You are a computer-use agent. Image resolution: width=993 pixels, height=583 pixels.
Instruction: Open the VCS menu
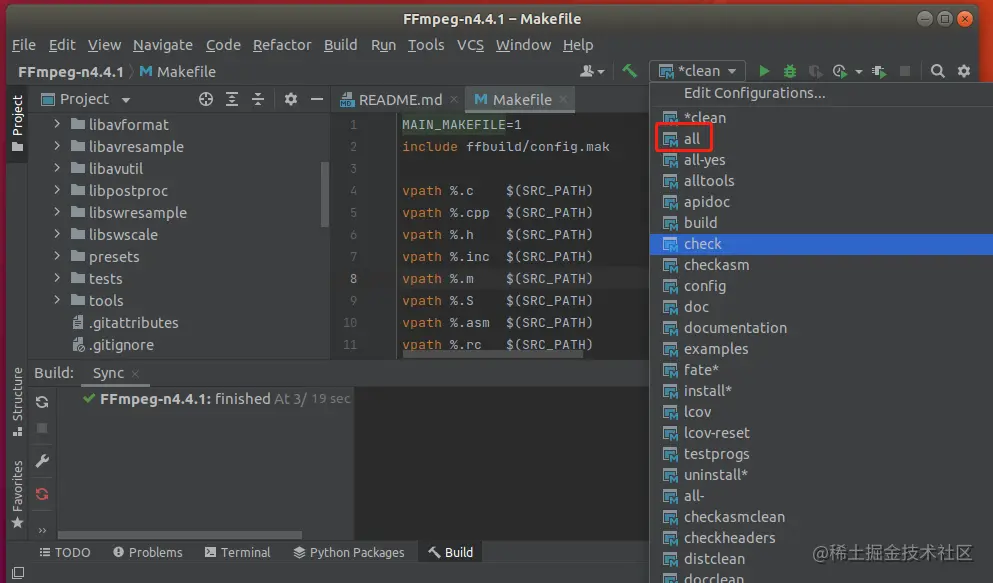[470, 45]
